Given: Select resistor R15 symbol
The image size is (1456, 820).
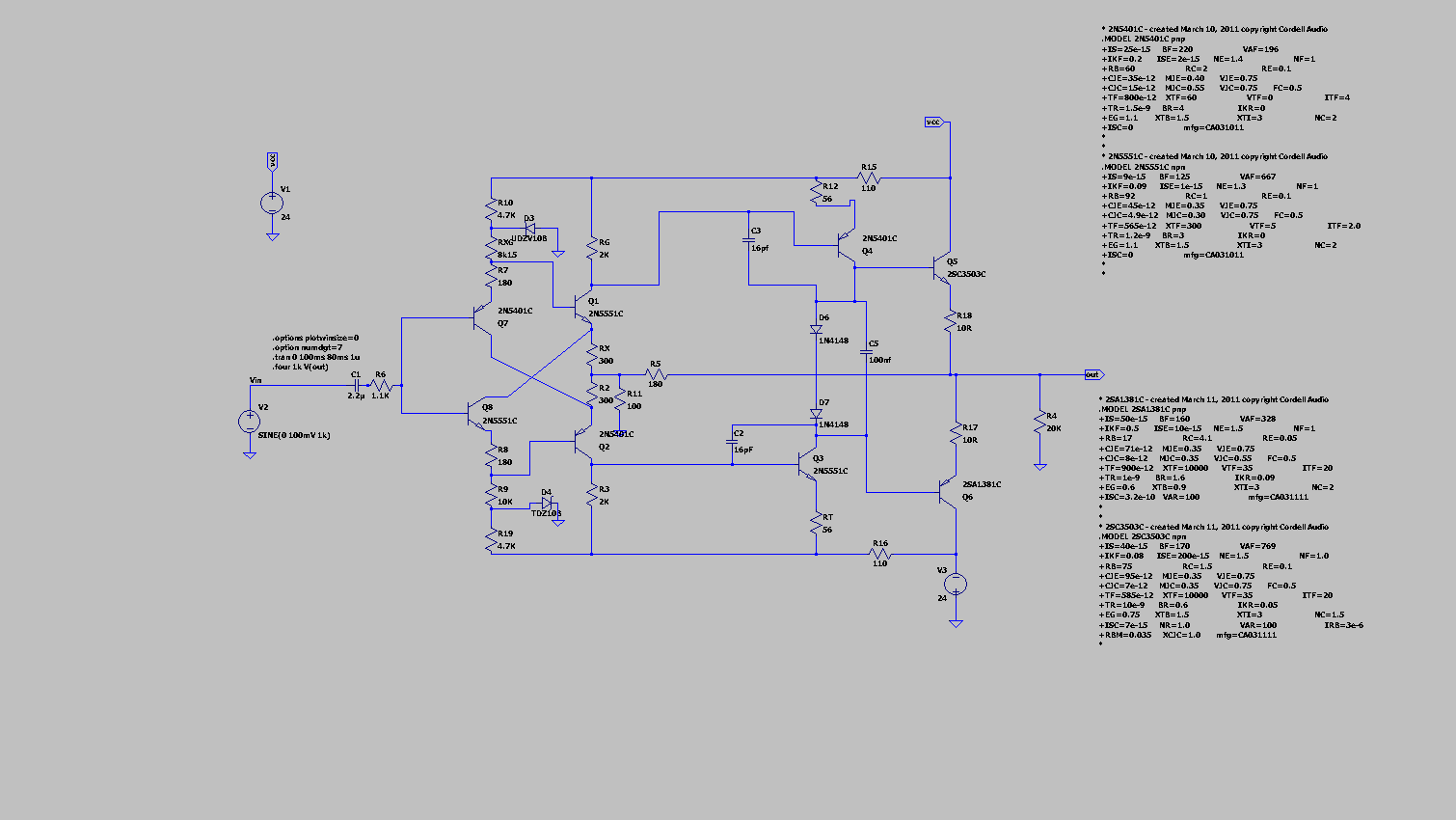Looking at the screenshot, I should tap(868, 178).
